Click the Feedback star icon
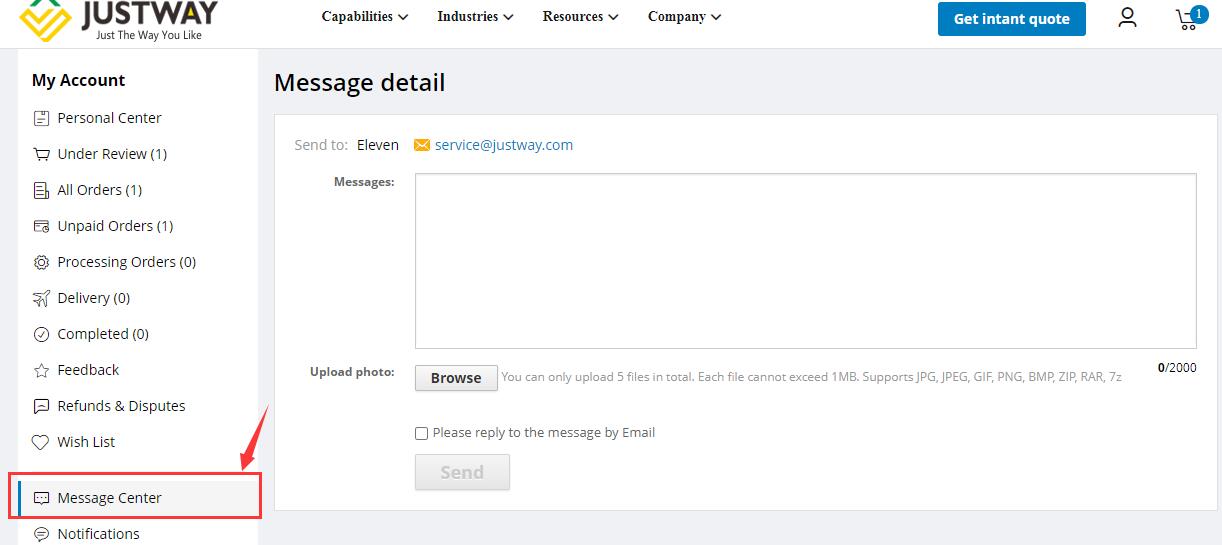 [x=41, y=370]
